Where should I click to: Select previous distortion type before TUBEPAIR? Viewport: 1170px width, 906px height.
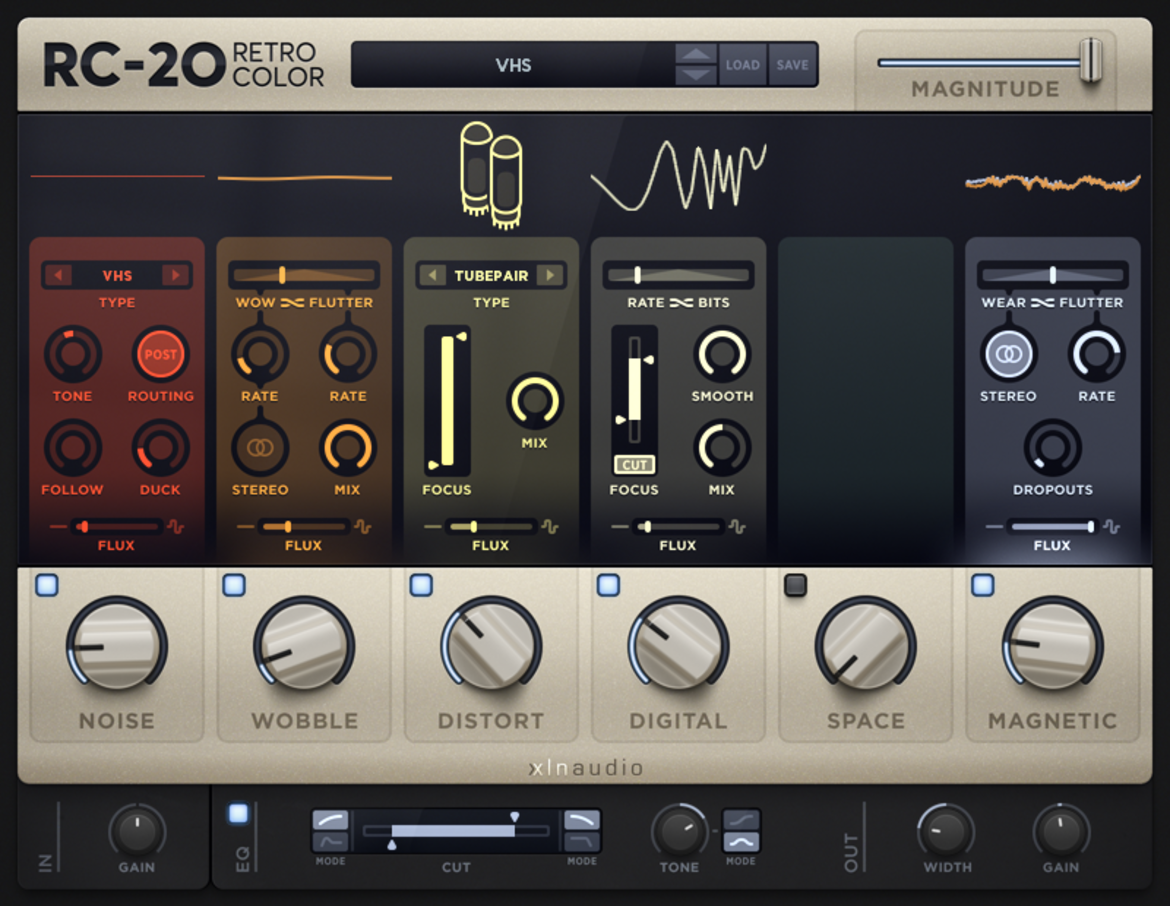(x=432, y=275)
